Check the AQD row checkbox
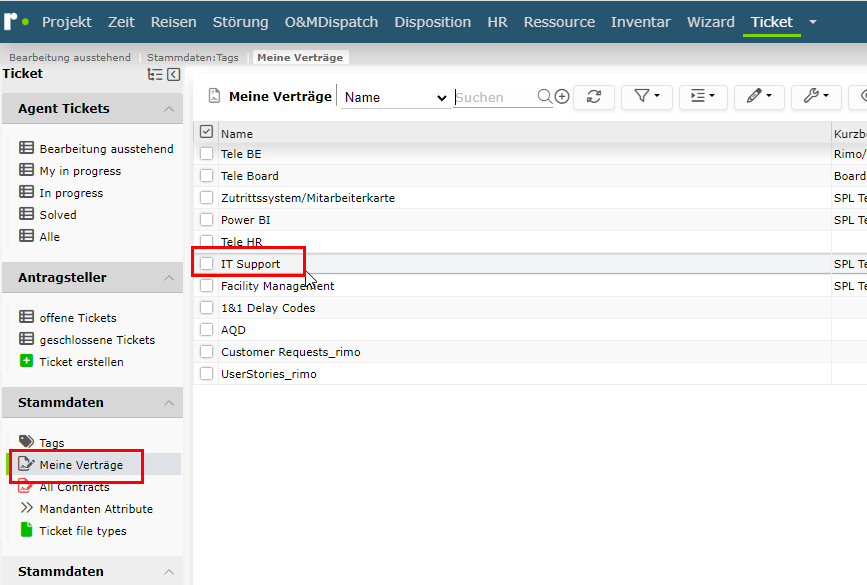Screen dimensions: 867x585 (206, 330)
